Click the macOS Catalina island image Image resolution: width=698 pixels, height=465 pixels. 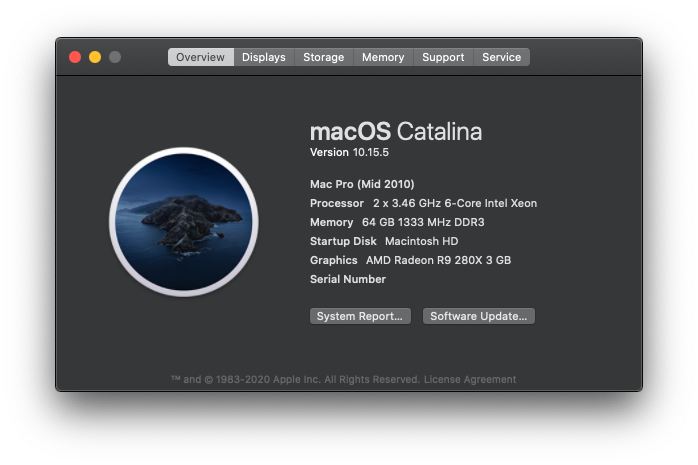tap(184, 222)
